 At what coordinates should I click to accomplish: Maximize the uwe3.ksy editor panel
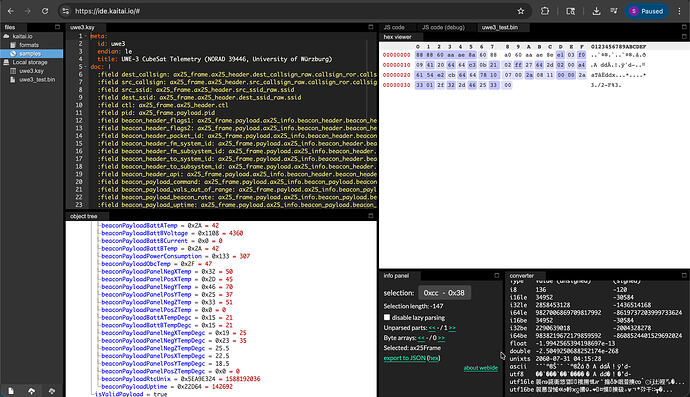click(371, 27)
